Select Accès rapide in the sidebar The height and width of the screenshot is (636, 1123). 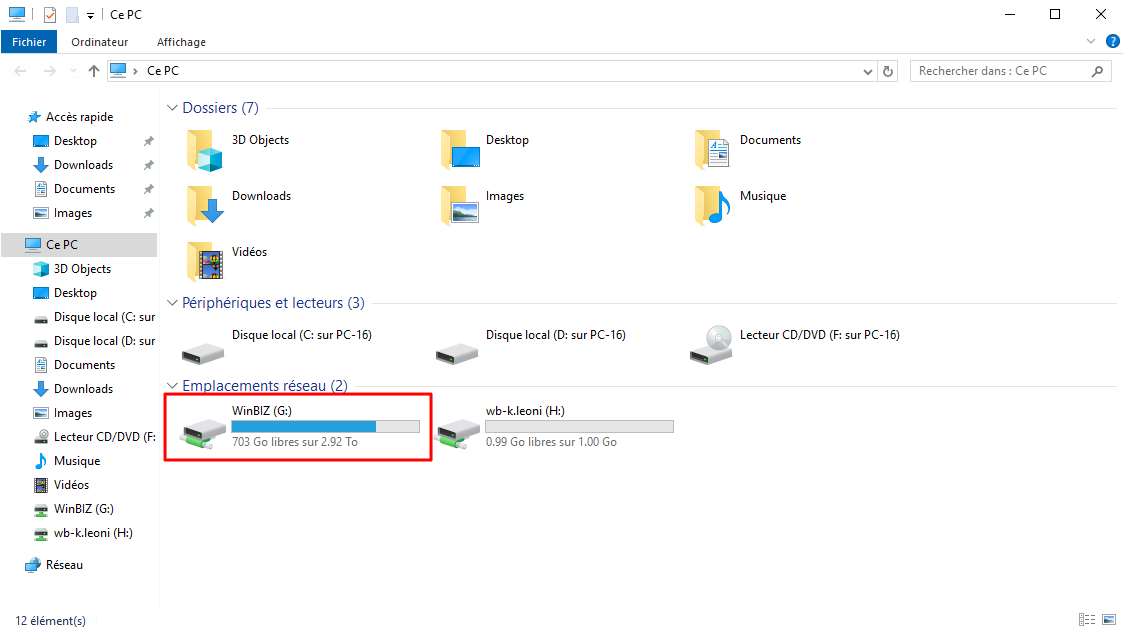click(79, 117)
